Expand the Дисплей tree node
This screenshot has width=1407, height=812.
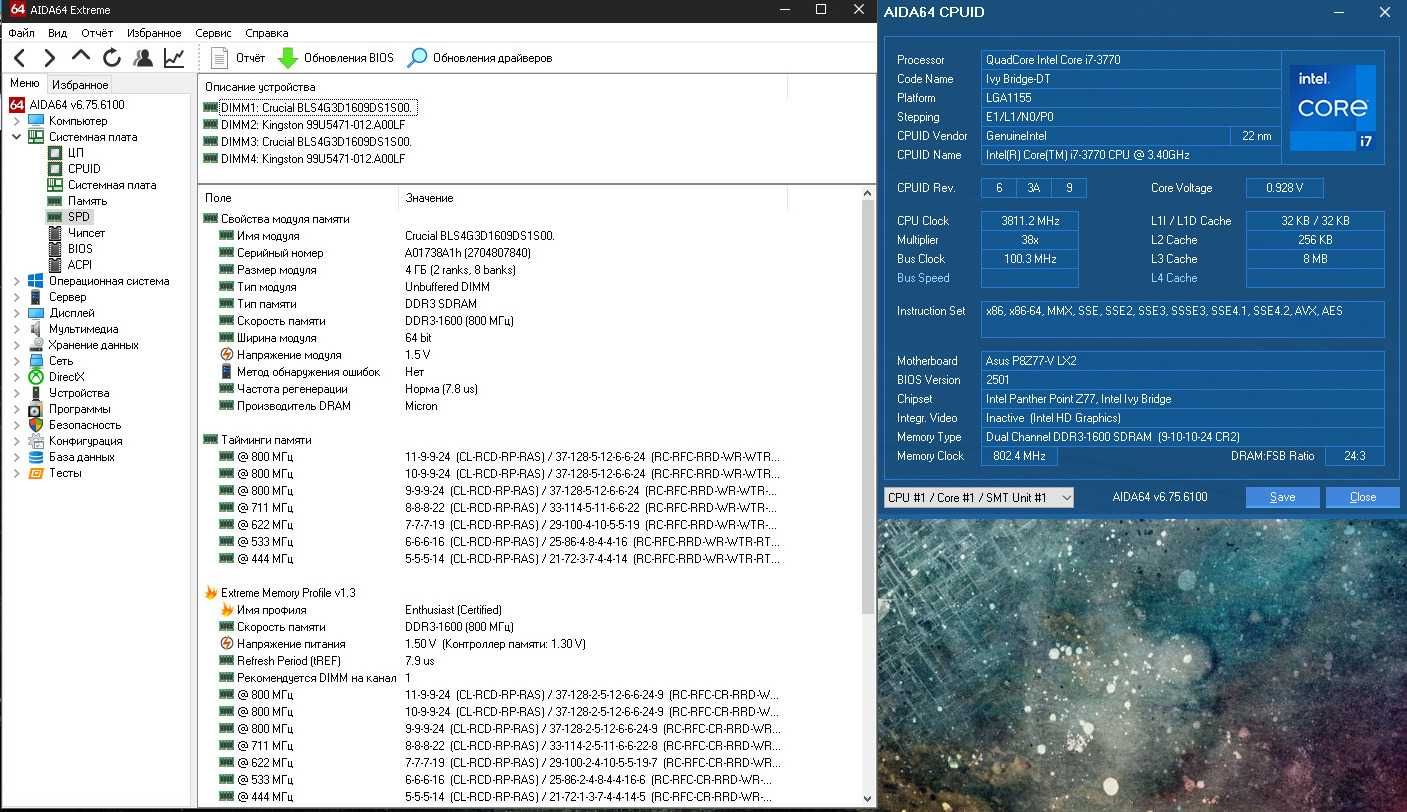tap(17, 313)
